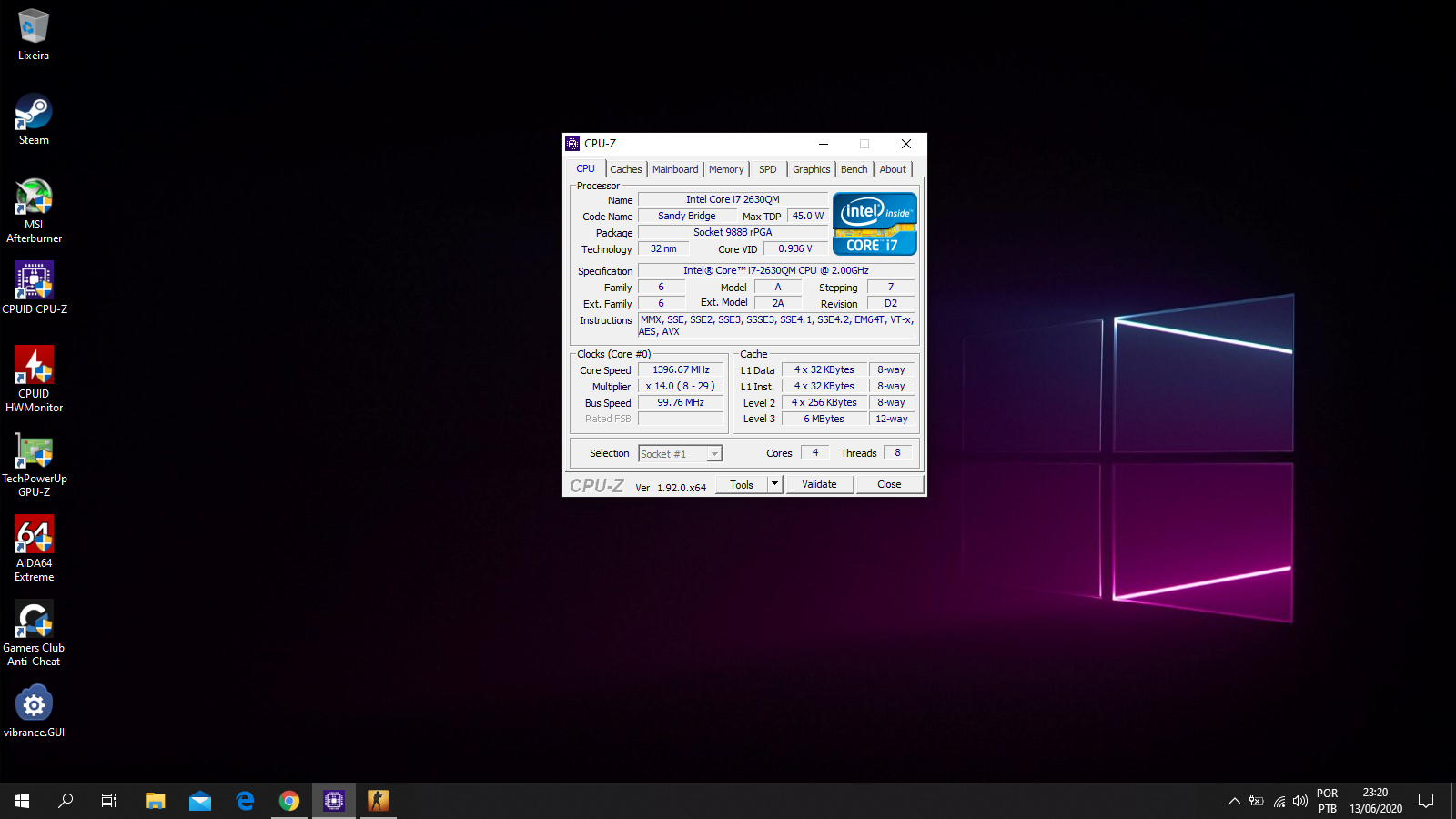The image size is (1456, 819).
Task: Open the notification center icon
Action: (1426, 801)
